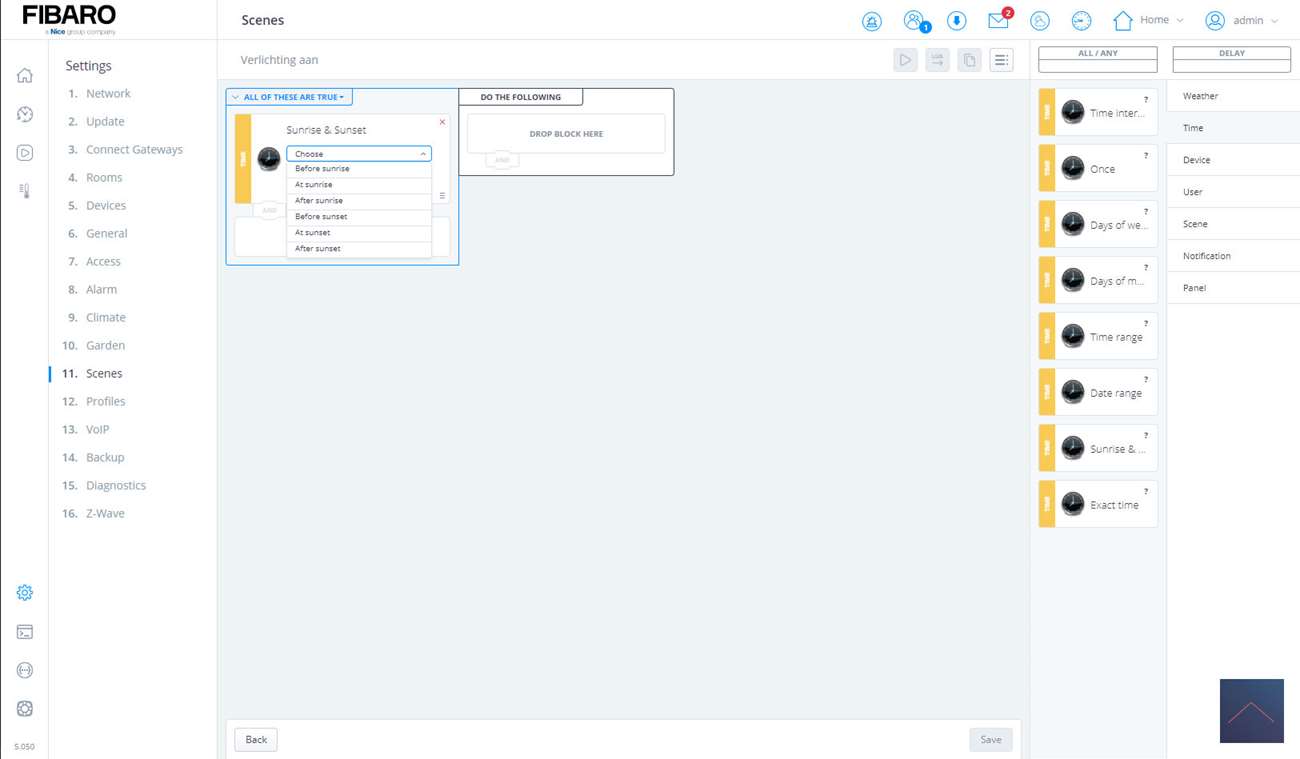Click the scroll-to-top arrow thumbnail
Screen dimensions: 1300x759
pos(1251,711)
